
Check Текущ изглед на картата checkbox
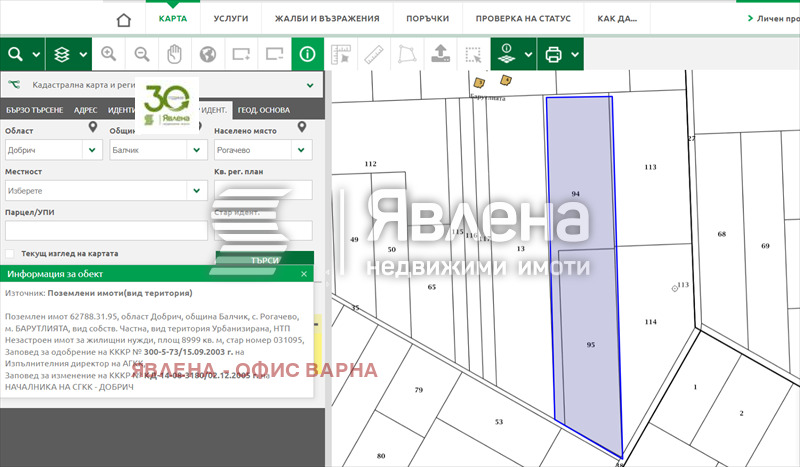coord(11,254)
